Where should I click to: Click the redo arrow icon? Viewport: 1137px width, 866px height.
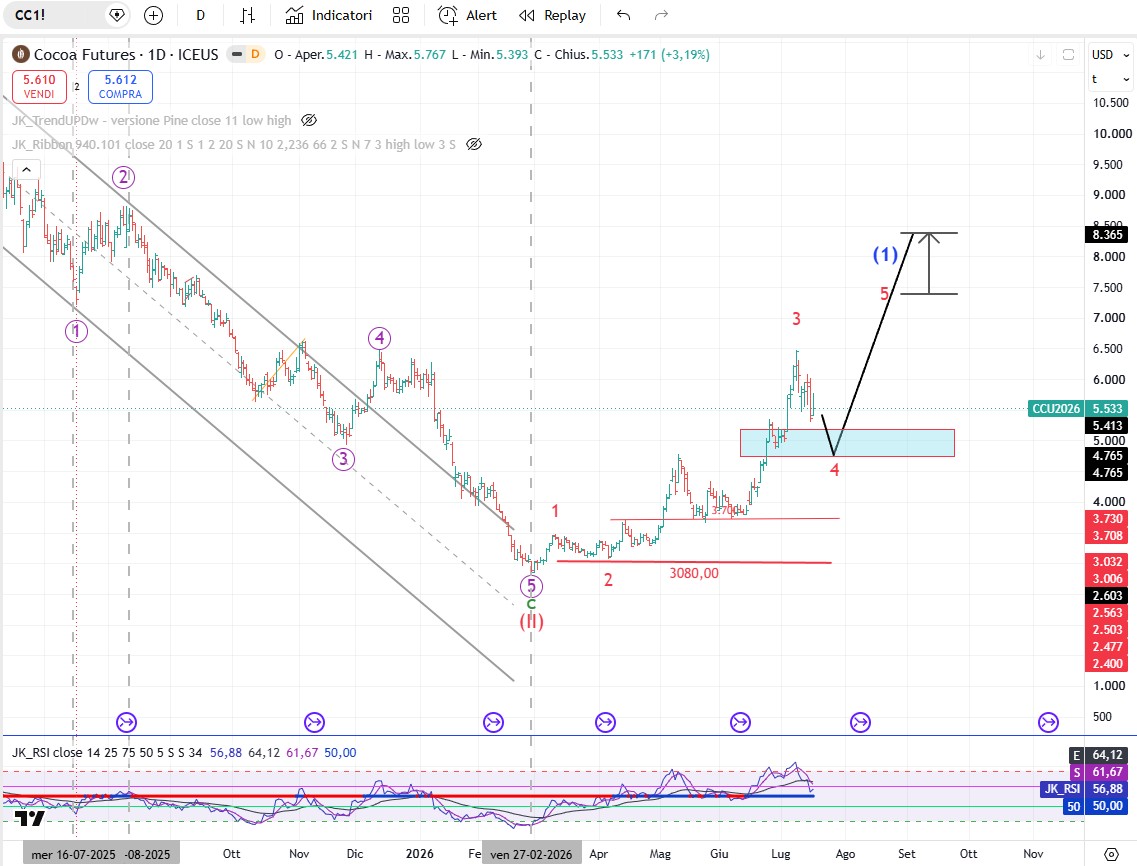click(661, 15)
